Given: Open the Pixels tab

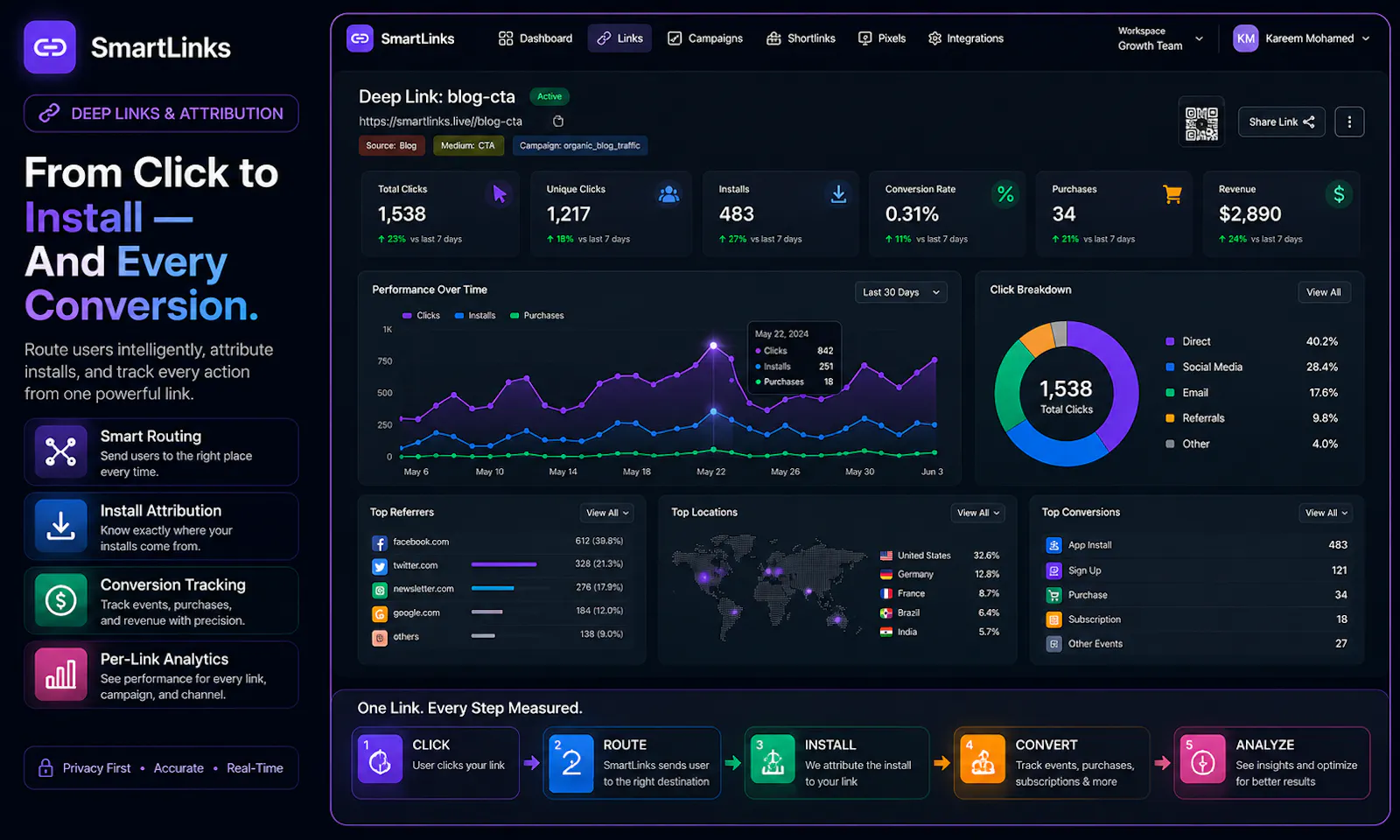Looking at the screenshot, I should pyautogui.click(x=882, y=38).
